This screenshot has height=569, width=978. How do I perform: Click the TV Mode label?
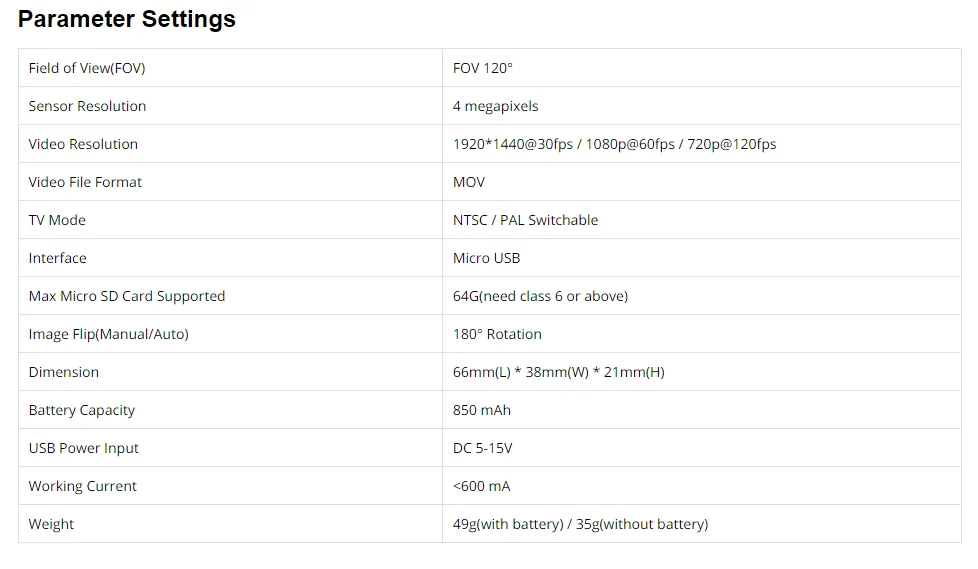[x=57, y=220]
